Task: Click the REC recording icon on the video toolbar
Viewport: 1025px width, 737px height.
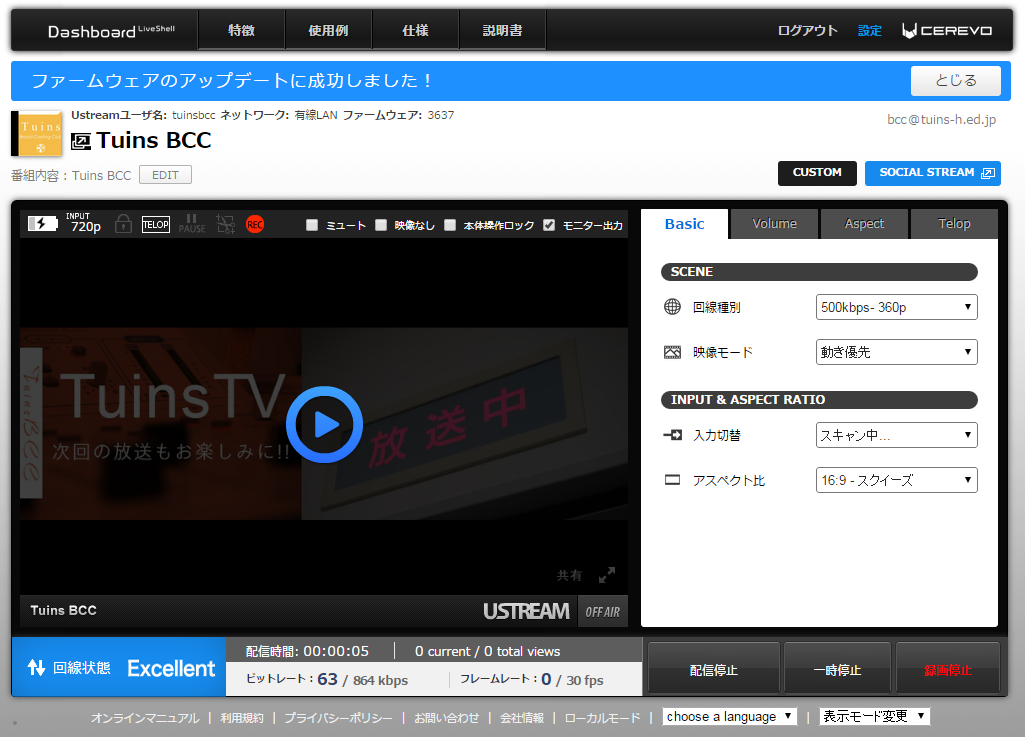Action: tap(254, 224)
